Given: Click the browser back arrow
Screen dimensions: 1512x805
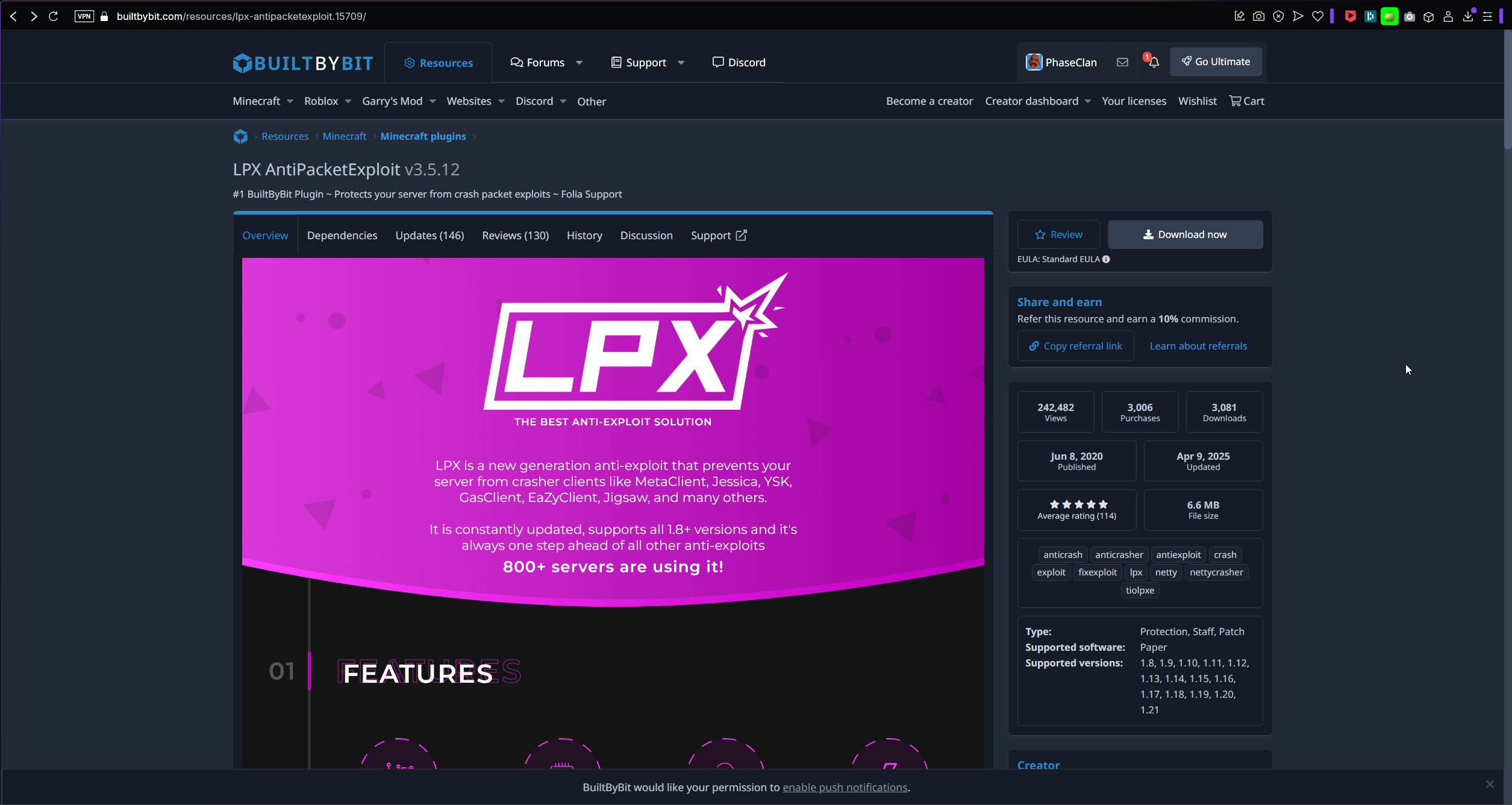Looking at the screenshot, I should (x=13, y=16).
